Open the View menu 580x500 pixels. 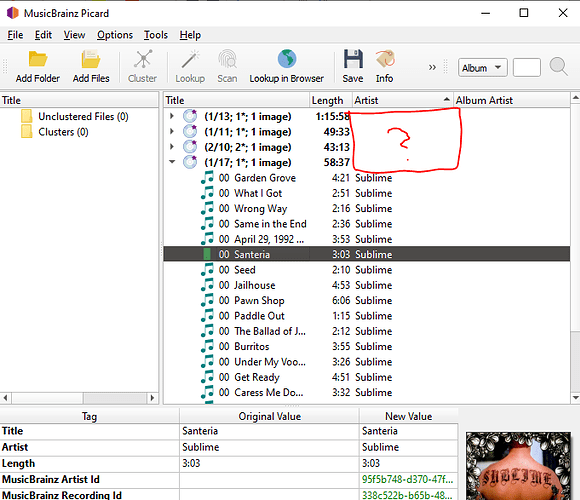(x=74, y=35)
